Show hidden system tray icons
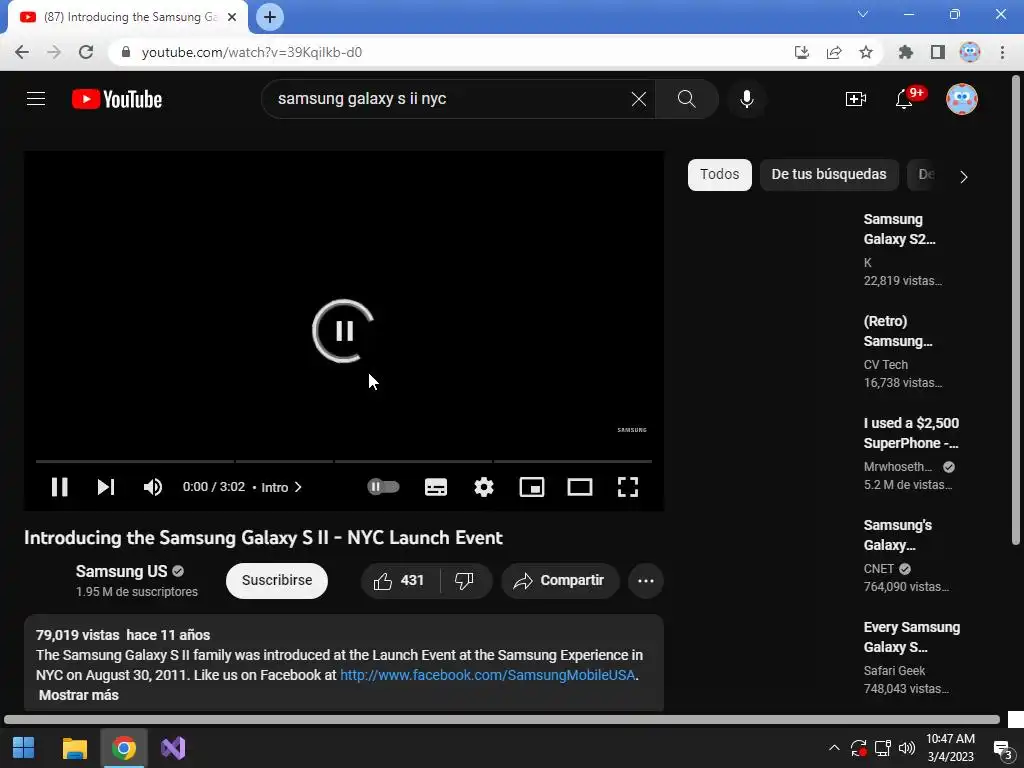The width and height of the screenshot is (1024, 768). (834, 748)
